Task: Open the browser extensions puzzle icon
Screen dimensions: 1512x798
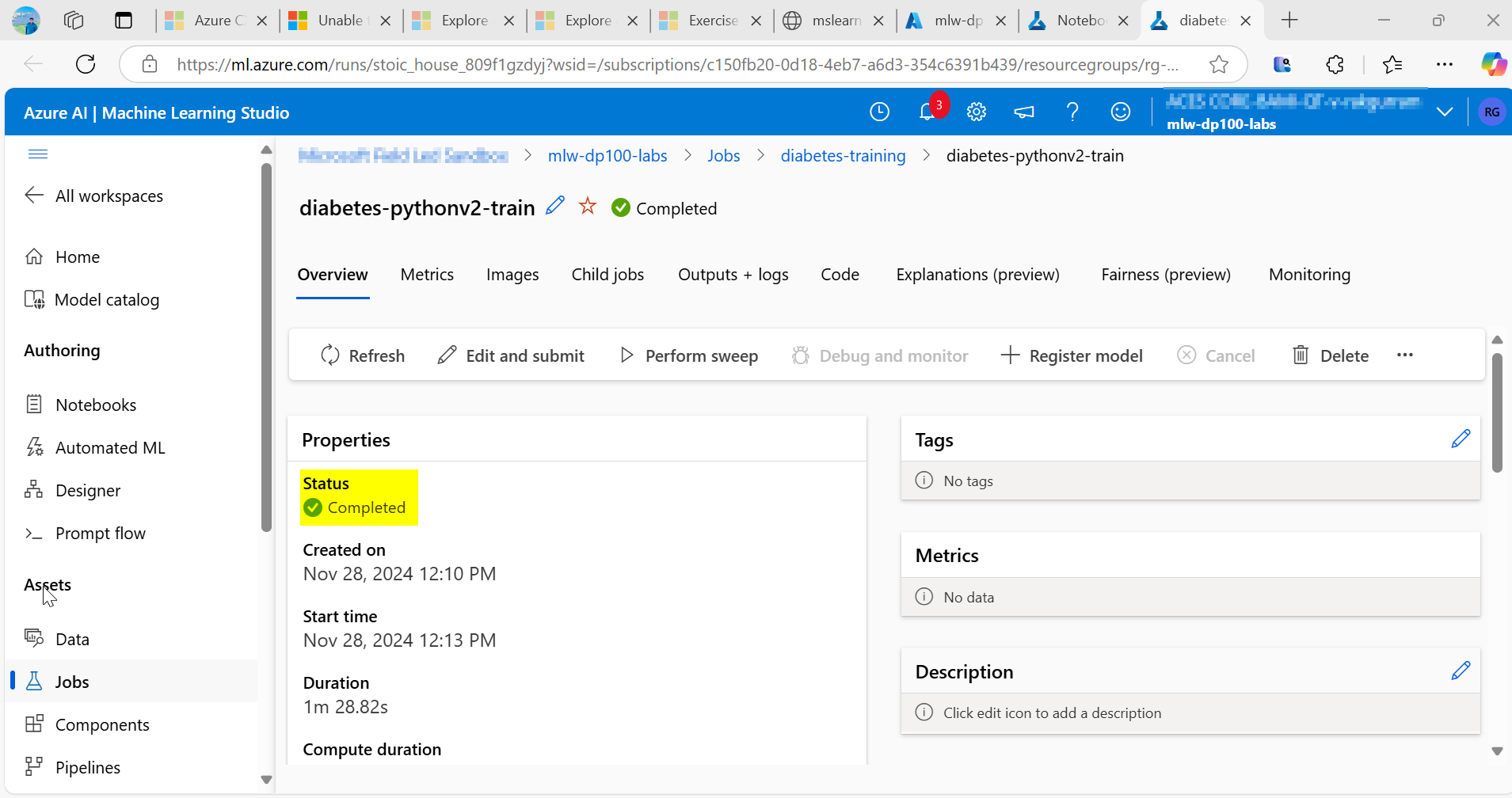Action: point(1335,64)
